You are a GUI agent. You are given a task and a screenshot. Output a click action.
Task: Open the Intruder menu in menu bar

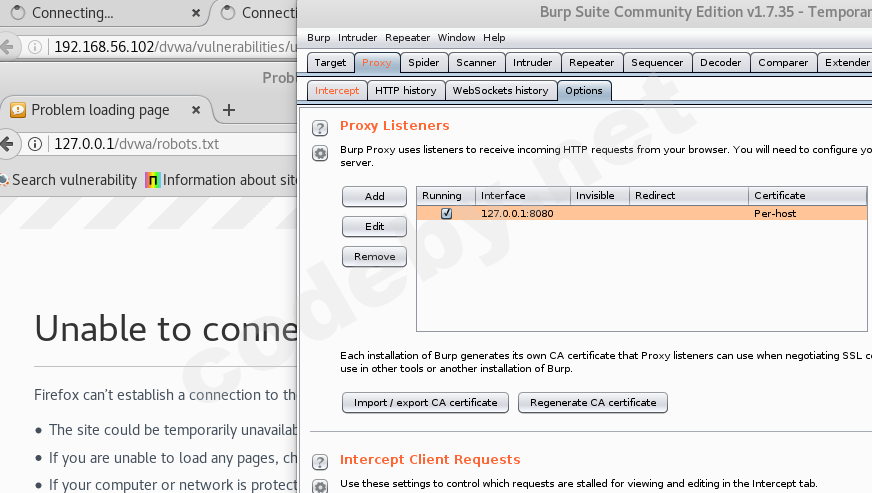(357, 38)
